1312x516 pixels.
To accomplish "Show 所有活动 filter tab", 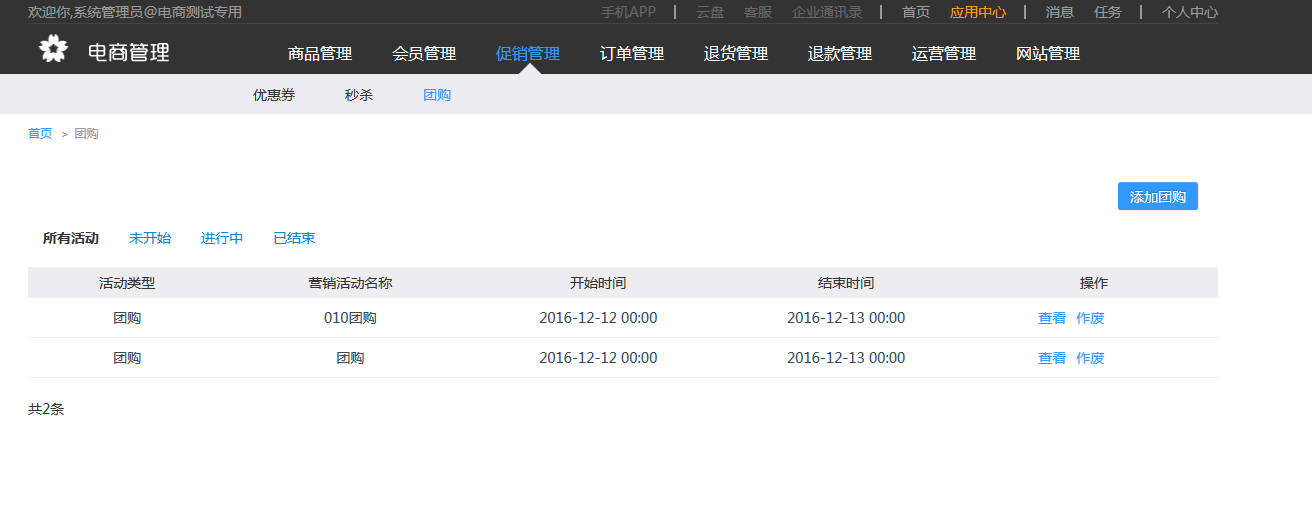I will [71, 238].
